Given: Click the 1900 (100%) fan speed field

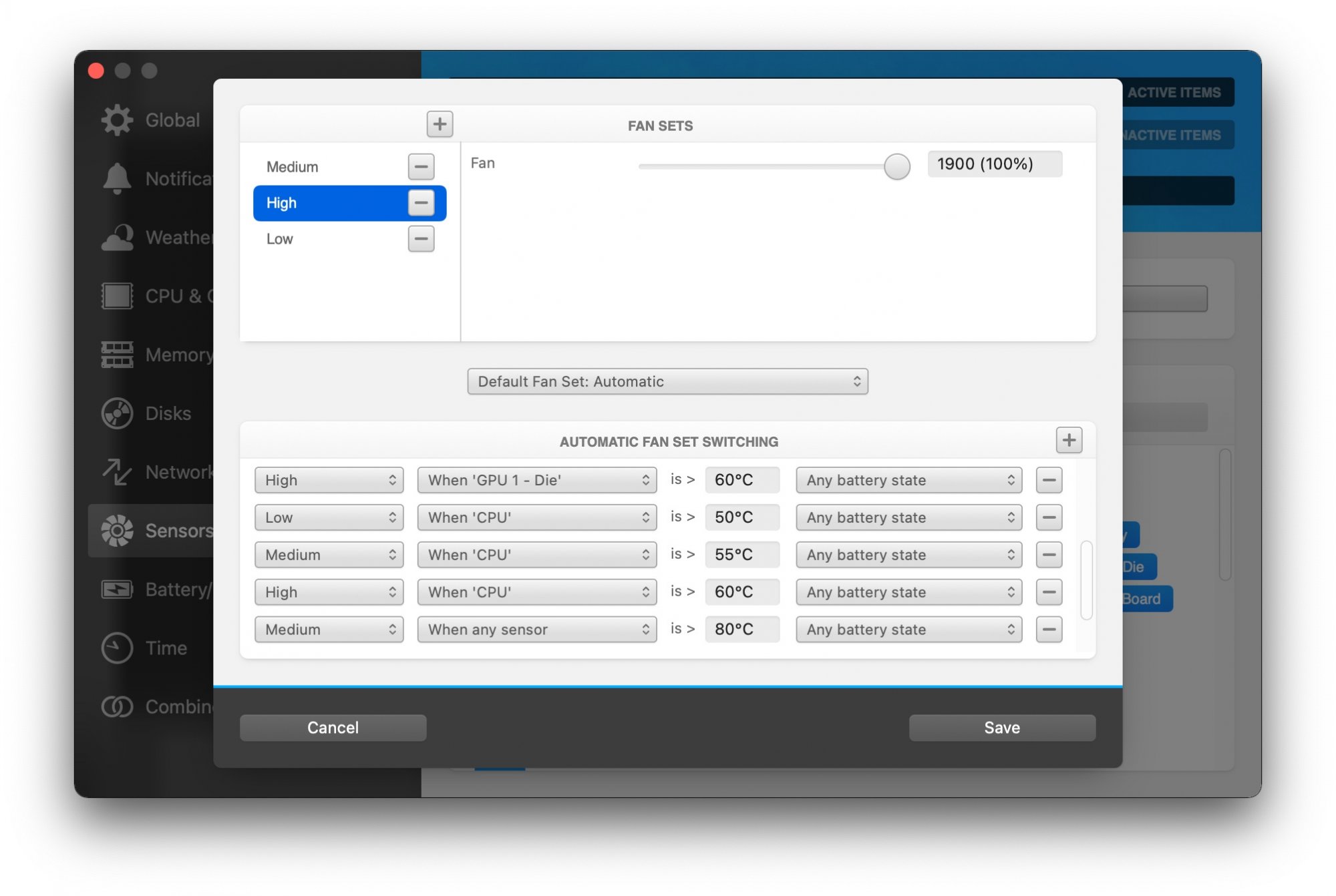Looking at the screenshot, I should [x=994, y=164].
